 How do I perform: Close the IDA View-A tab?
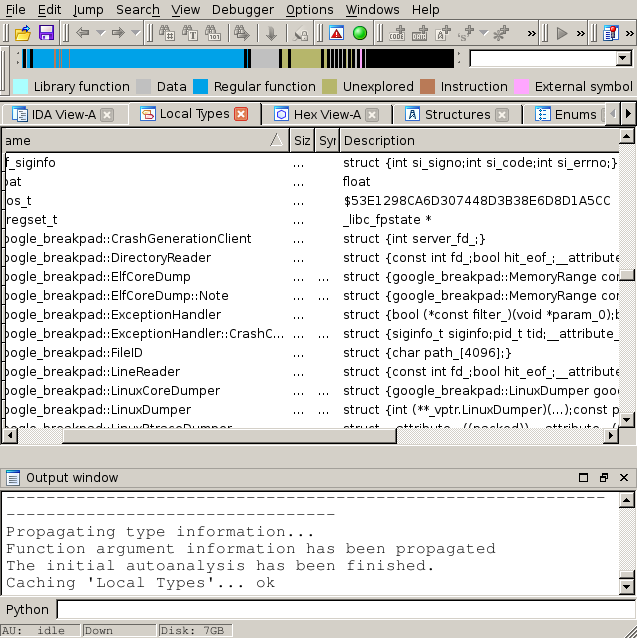click(x=107, y=115)
